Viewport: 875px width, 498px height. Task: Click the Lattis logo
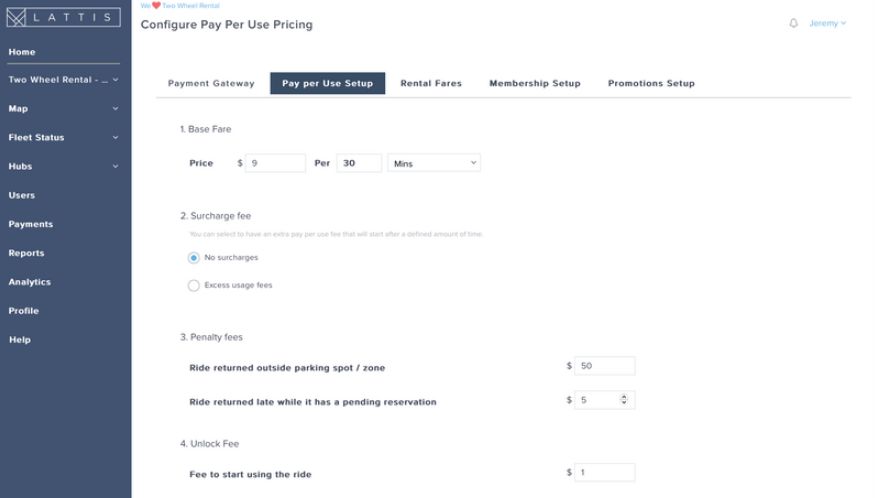coord(64,17)
